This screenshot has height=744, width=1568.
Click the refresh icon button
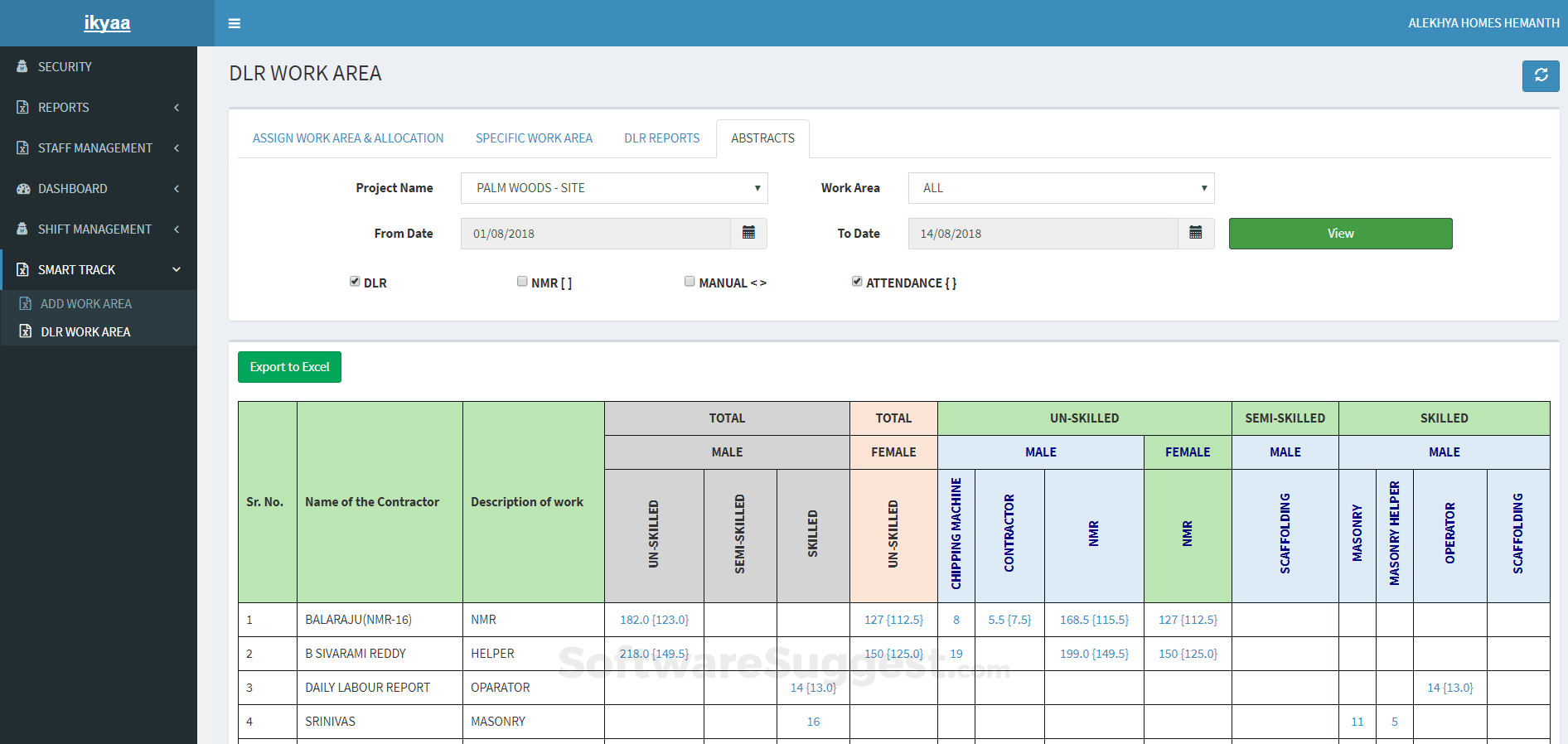pos(1541,75)
